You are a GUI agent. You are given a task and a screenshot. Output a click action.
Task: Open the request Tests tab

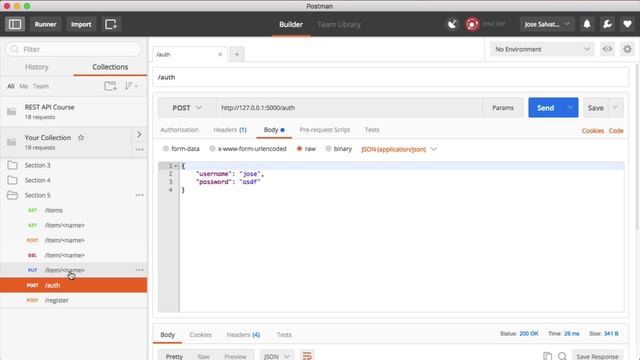click(x=372, y=130)
